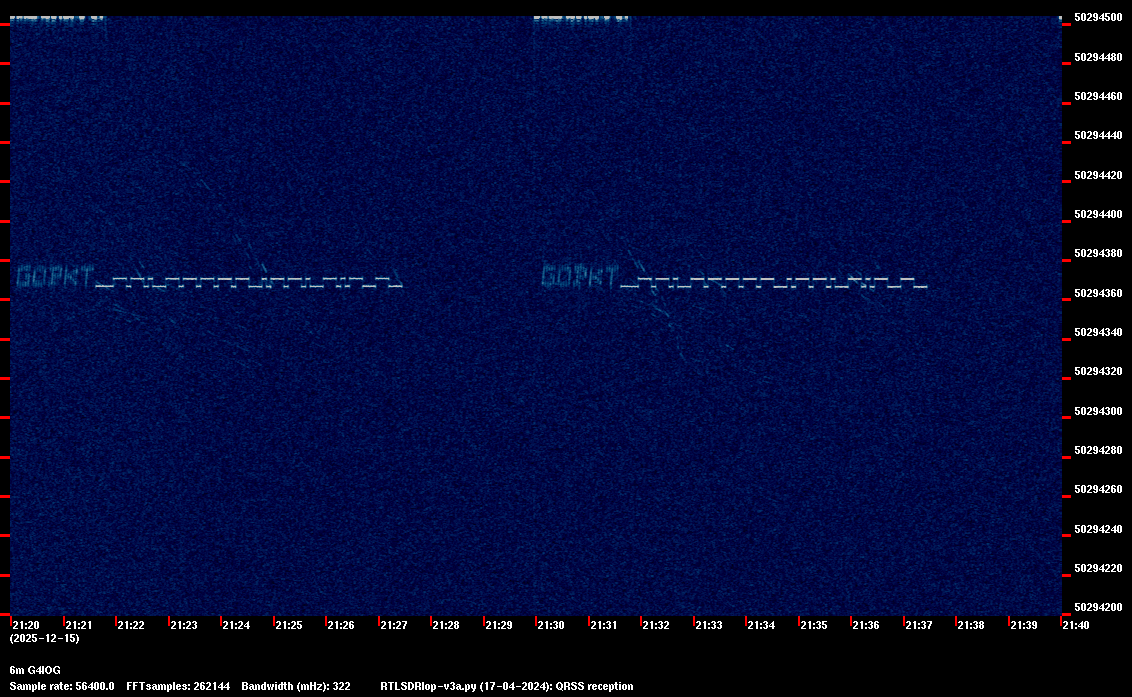Click the 21:32 time axis label
1132x697 pixels.
(x=656, y=625)
